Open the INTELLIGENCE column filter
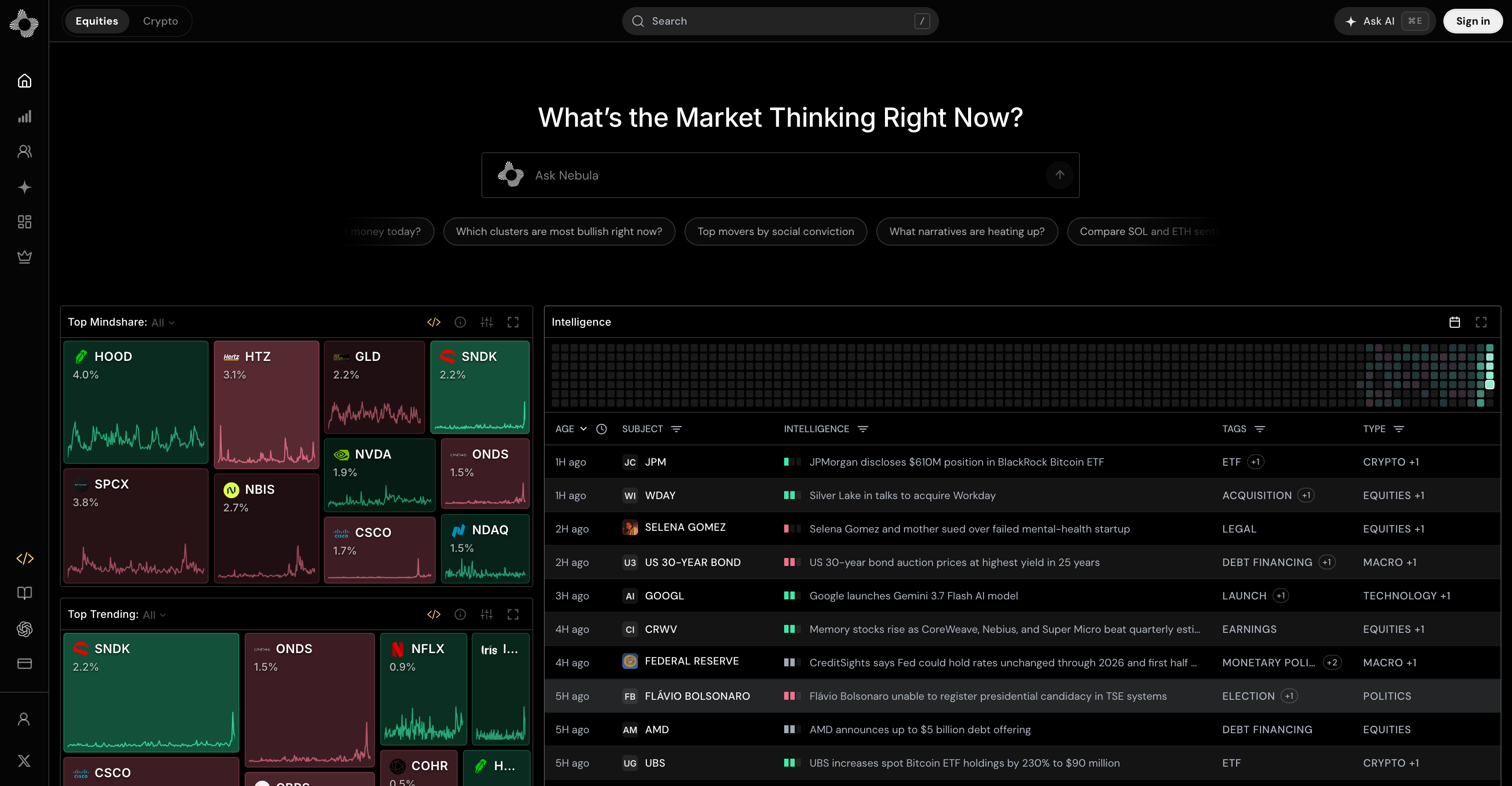The image size is (1512, 786). pos(862,429)
